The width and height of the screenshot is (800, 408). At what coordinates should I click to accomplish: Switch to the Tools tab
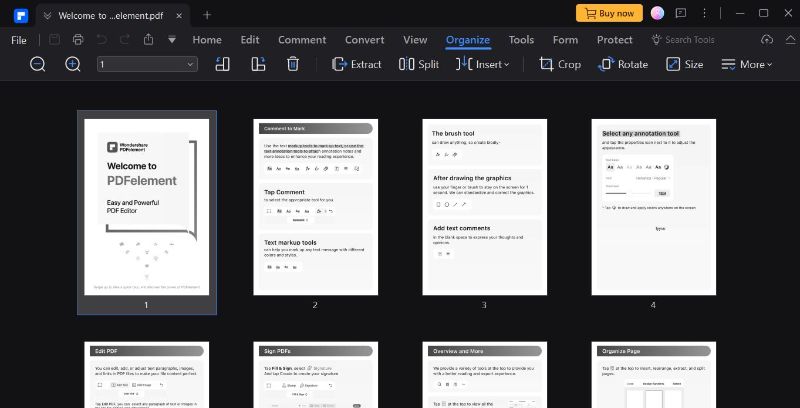[521, 40]
